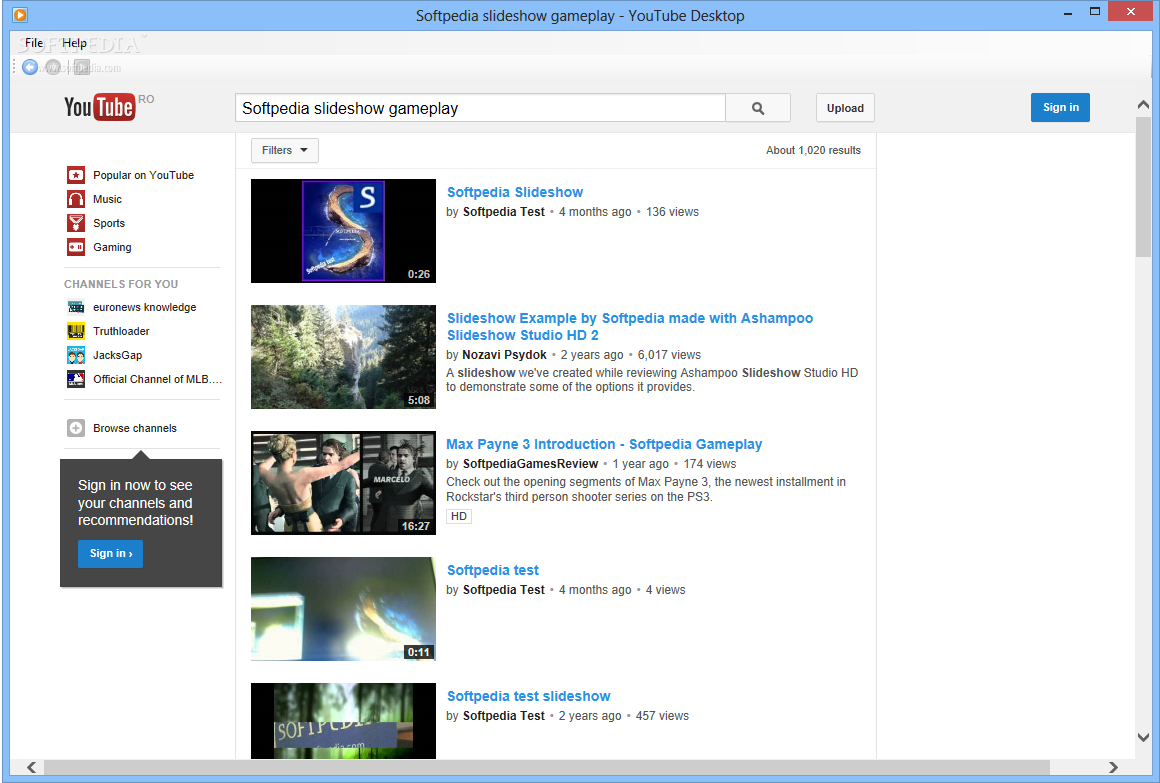Image resolution: width=1160 pixels, height=783 pixels.
Task: Click the HD badge under Max Payne video
Action: point(459,516)
